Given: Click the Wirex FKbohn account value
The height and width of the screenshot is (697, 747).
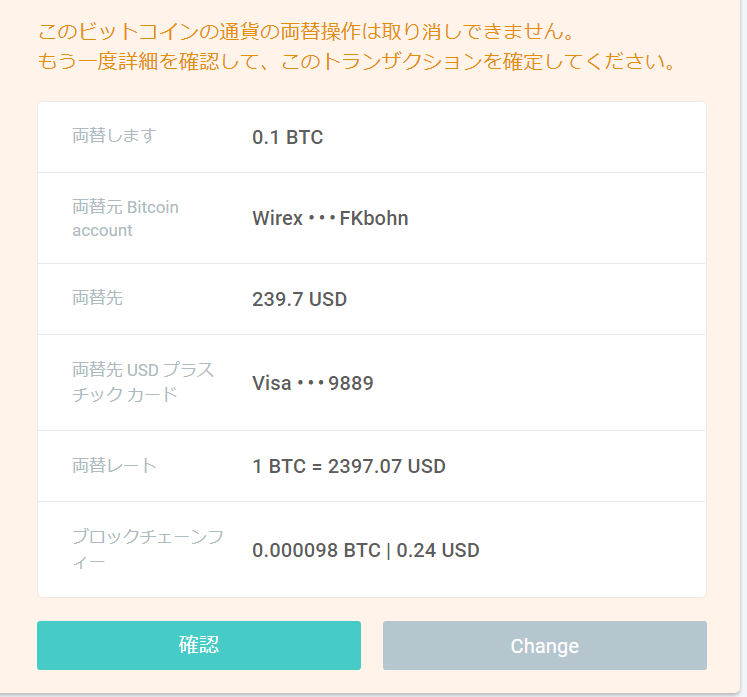Looking at the screenshot, I should click(x=330, y=218).
